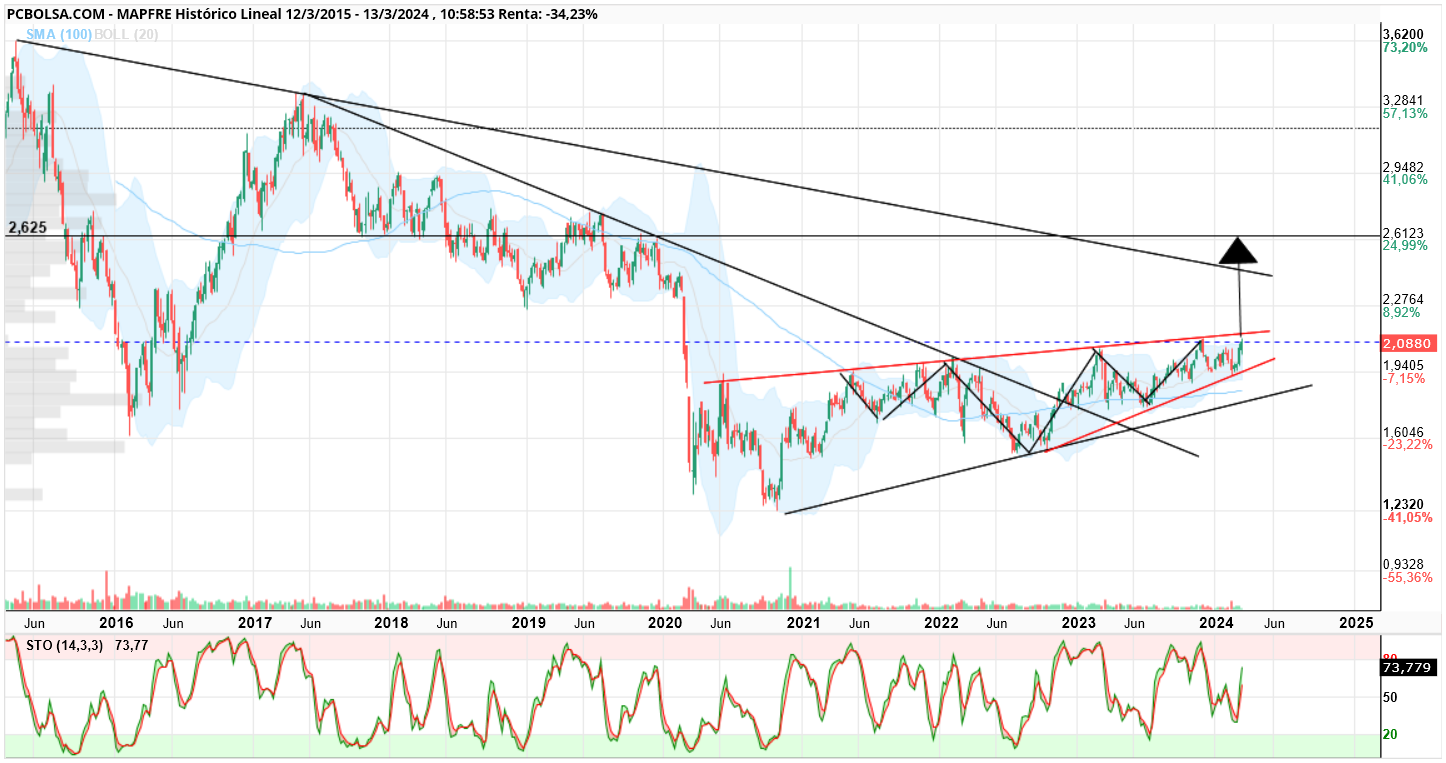The width and height of the screenshot is (1446, 763).
Task: Click the 8,92% percentage label
Action: 1401,312
